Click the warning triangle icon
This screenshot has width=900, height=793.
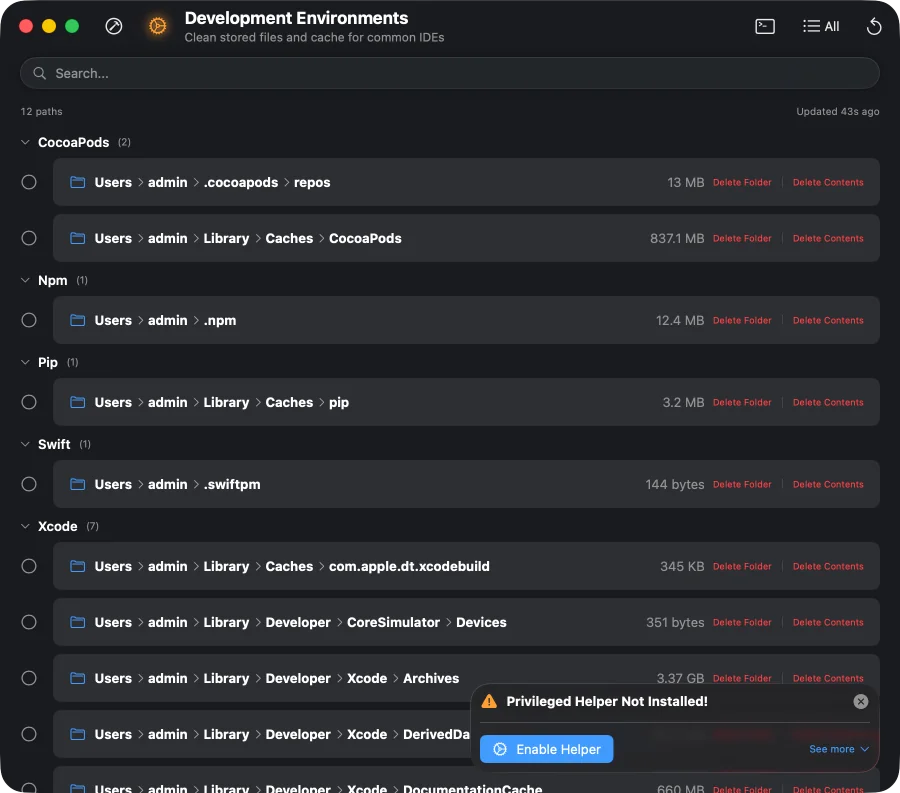coord(489,701)
